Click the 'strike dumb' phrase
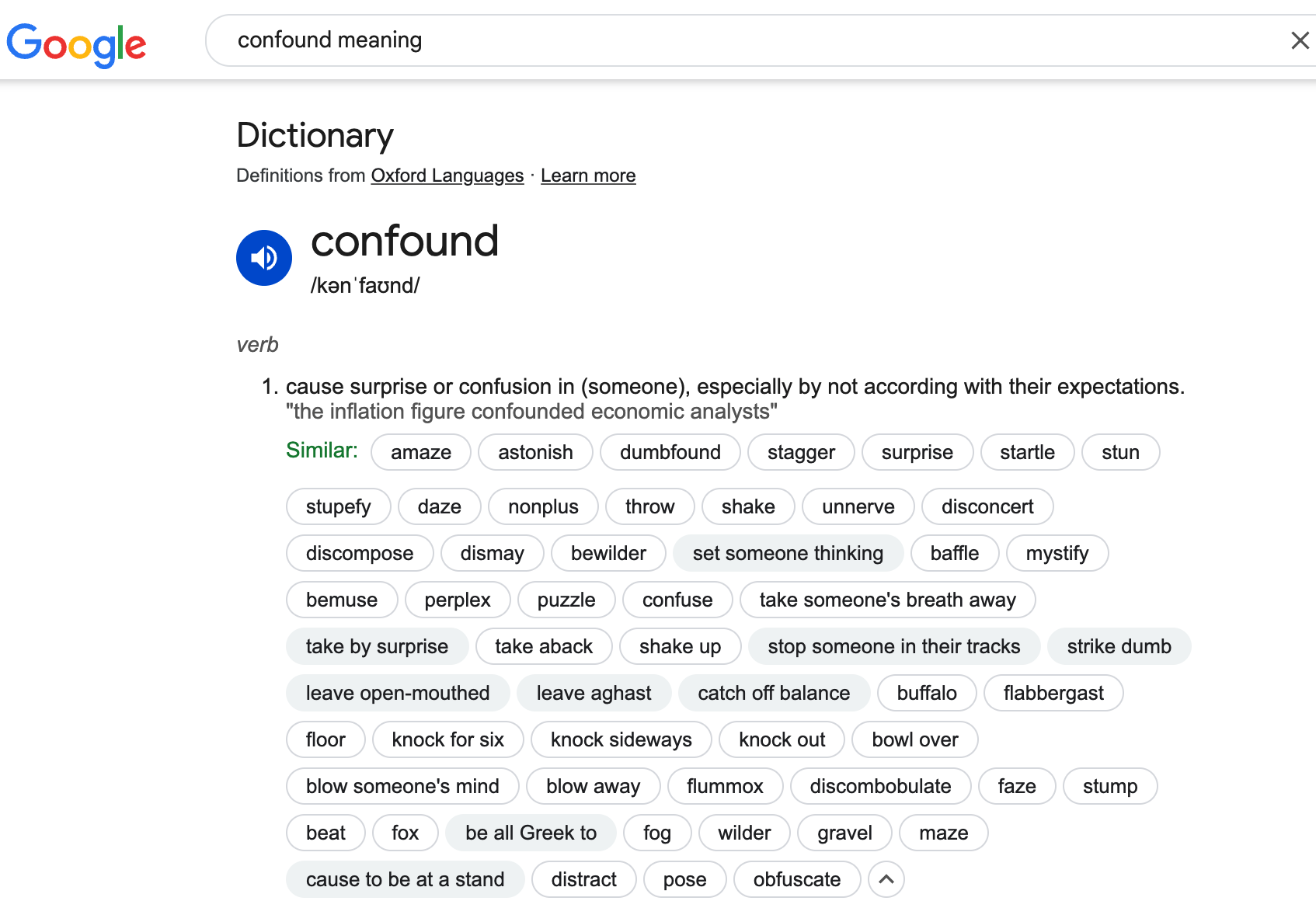The height and width of the screenshot is (901, 1316). [1119, 646]
